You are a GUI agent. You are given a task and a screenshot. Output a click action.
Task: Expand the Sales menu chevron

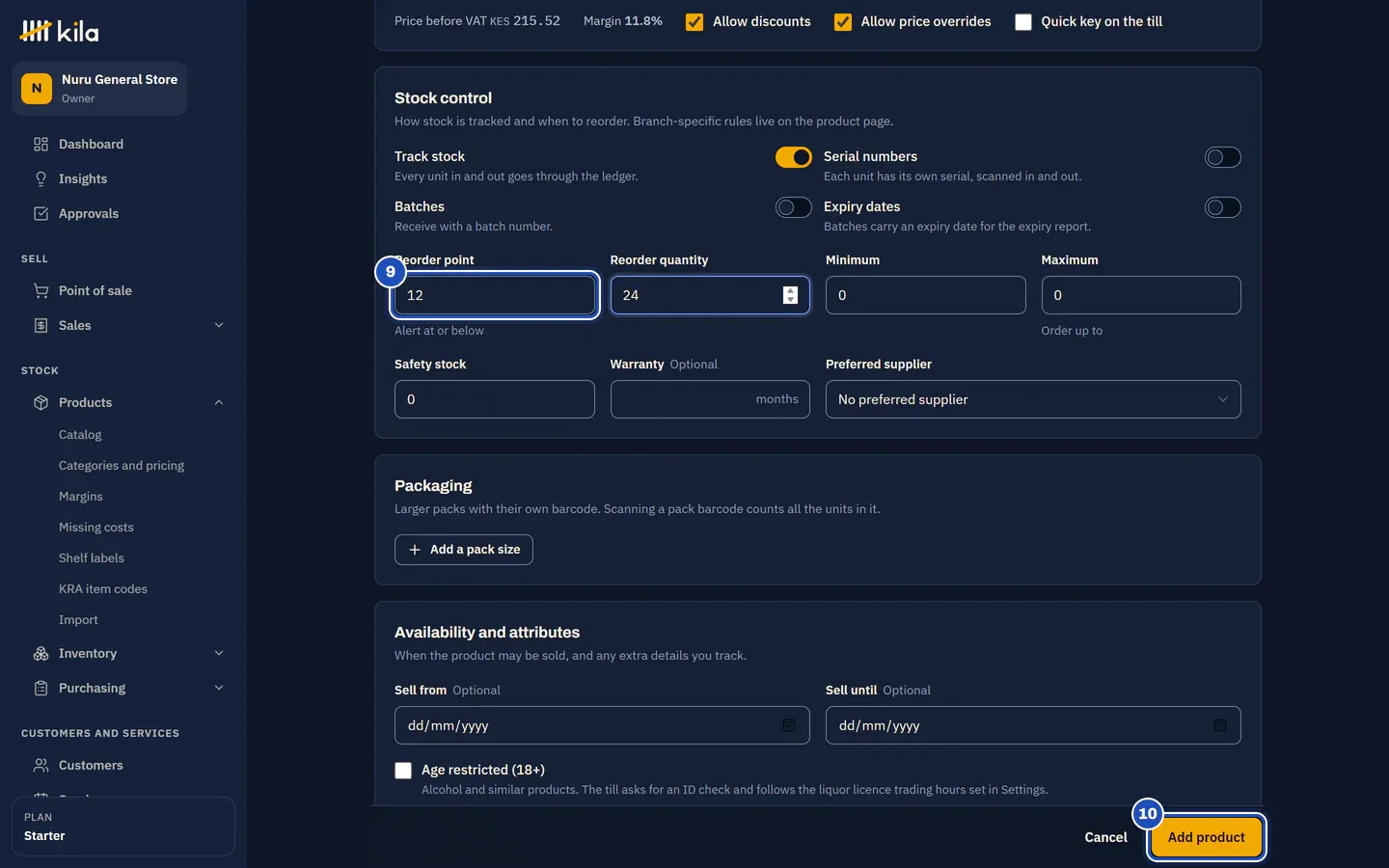pyautogui.click(x=219, y=325)
